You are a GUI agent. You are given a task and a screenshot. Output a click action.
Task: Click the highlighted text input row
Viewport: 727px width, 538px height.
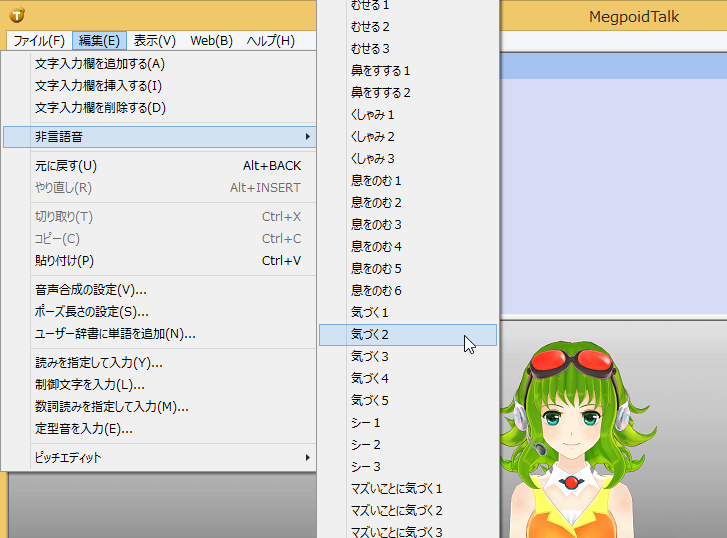pyautogui.click(x=613, y=65)
